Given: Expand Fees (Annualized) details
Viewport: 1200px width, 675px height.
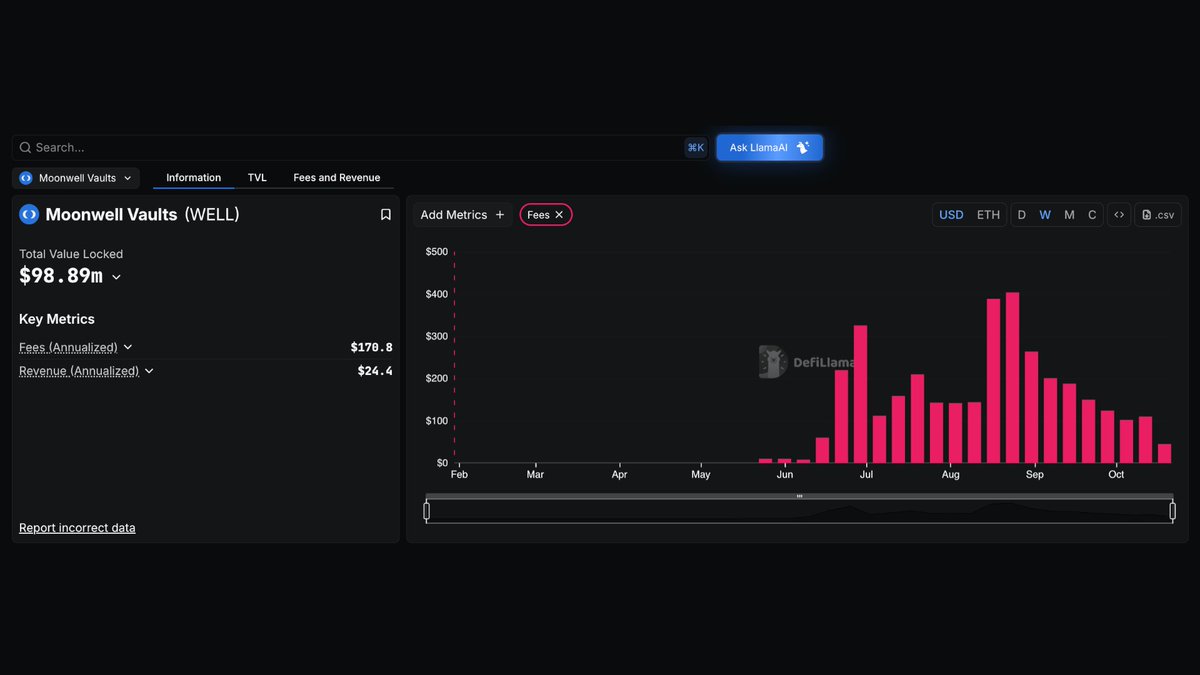Looking at the screenshot, I should click(127, 347).
